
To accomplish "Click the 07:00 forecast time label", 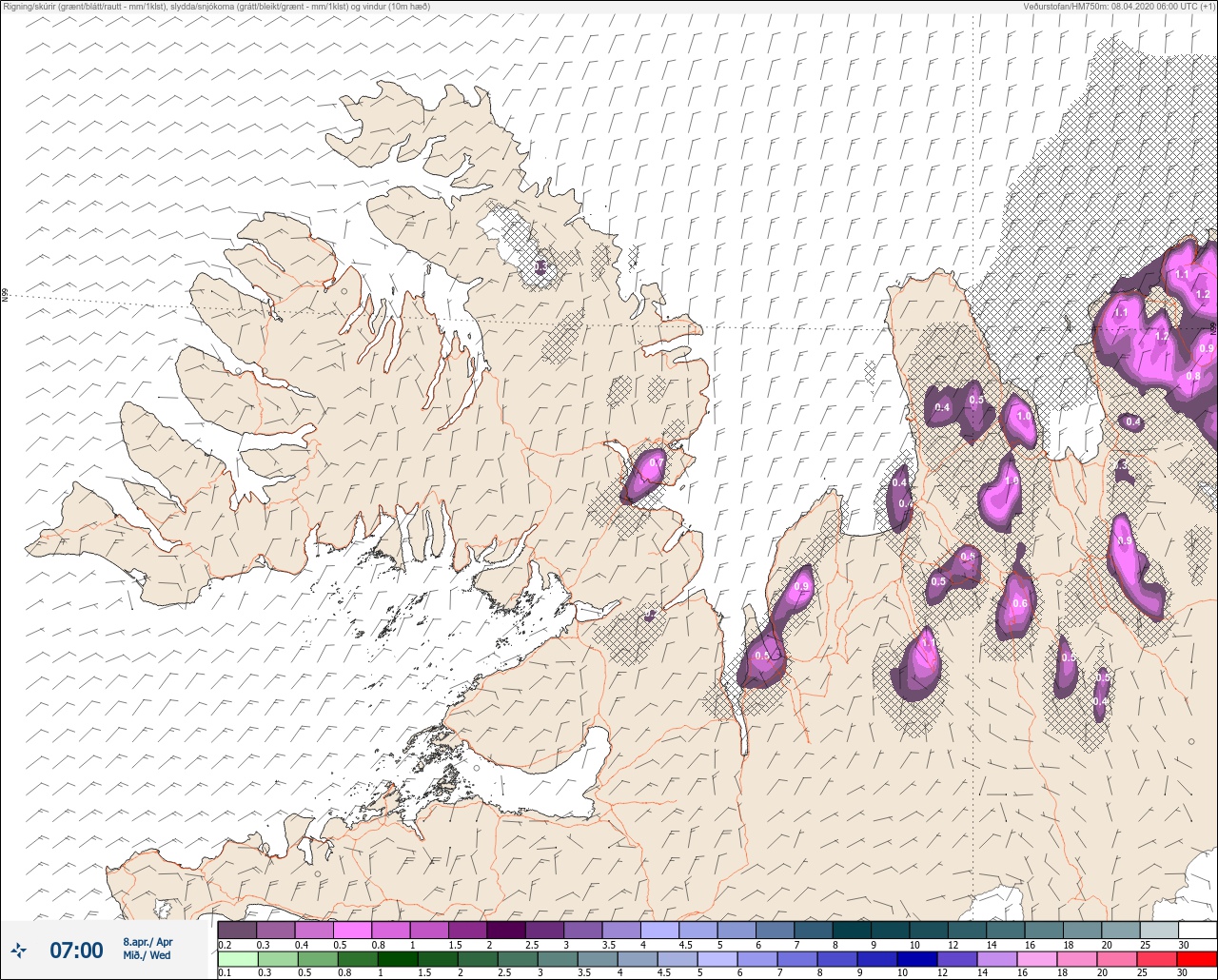I will 76,950.
